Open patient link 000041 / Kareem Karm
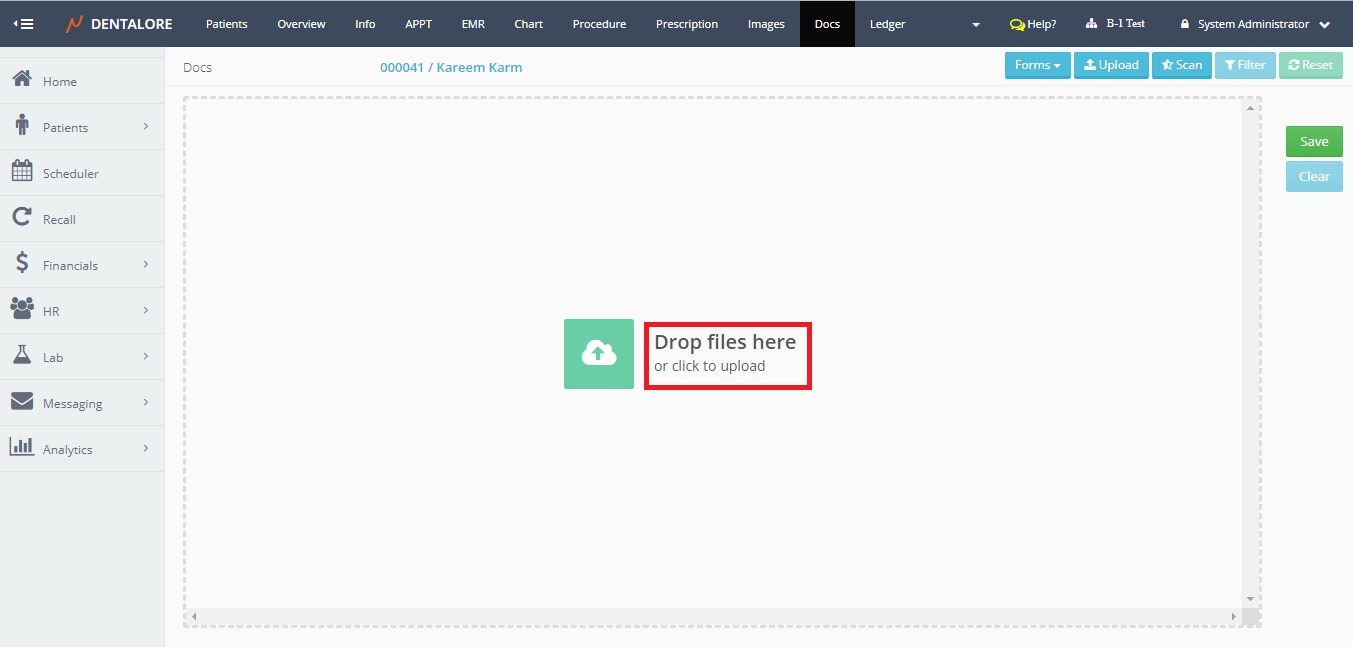This screenshot has width=1353, height=647. coord(451,68)
